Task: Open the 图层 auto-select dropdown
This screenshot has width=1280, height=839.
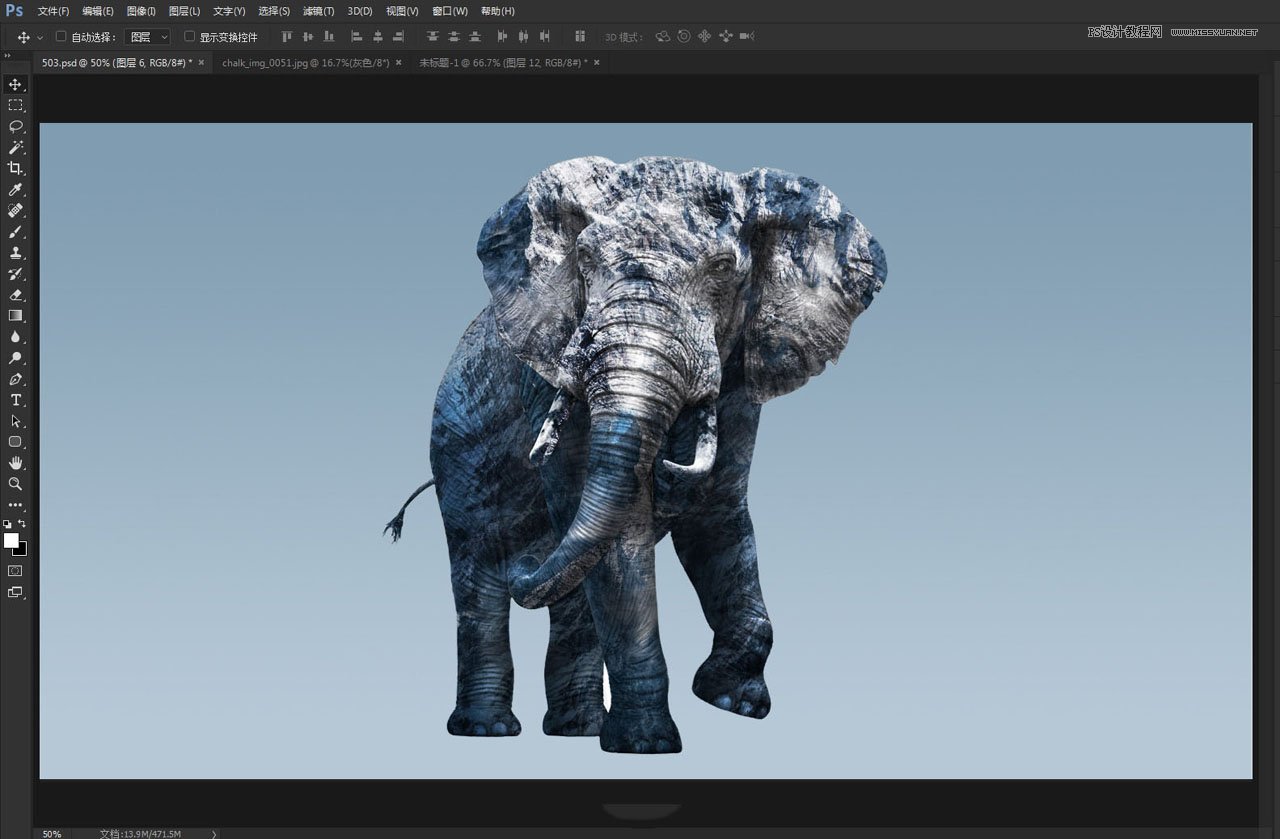Action: (149, 37)
